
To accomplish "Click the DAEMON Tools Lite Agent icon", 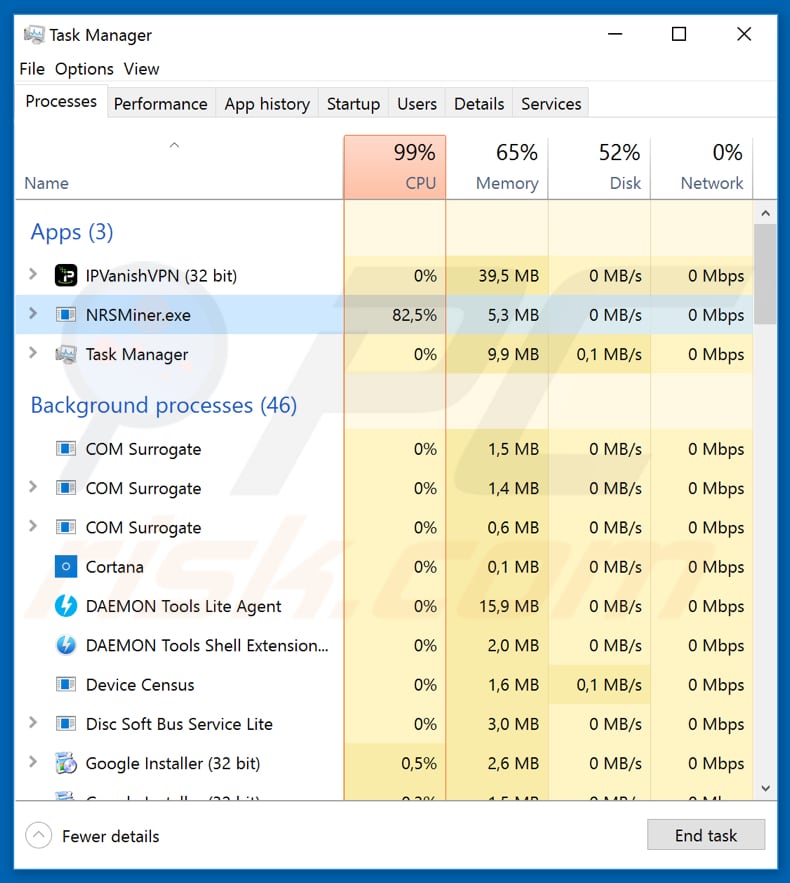I will (66, 606).
